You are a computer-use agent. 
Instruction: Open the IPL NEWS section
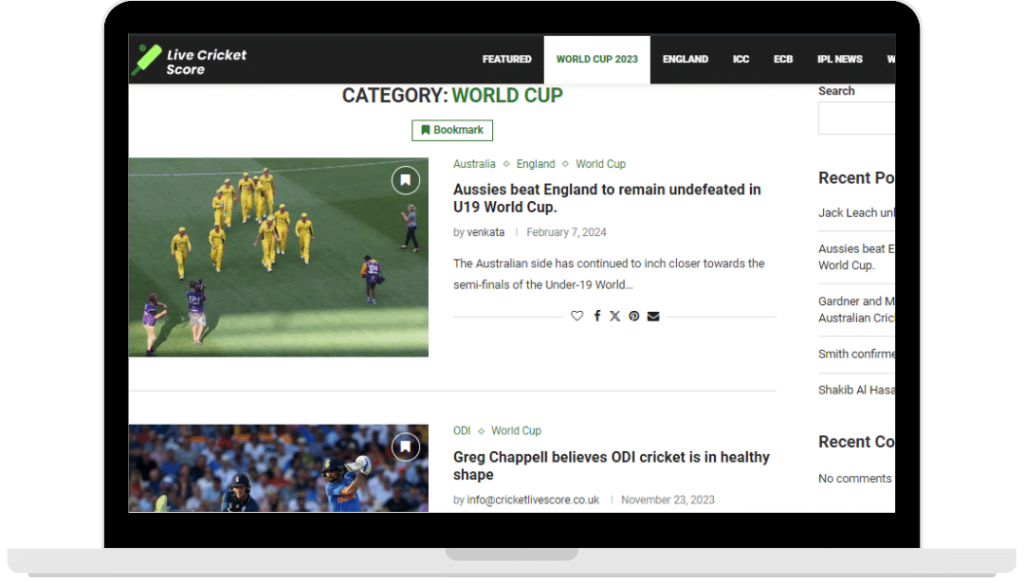point(839,59)
